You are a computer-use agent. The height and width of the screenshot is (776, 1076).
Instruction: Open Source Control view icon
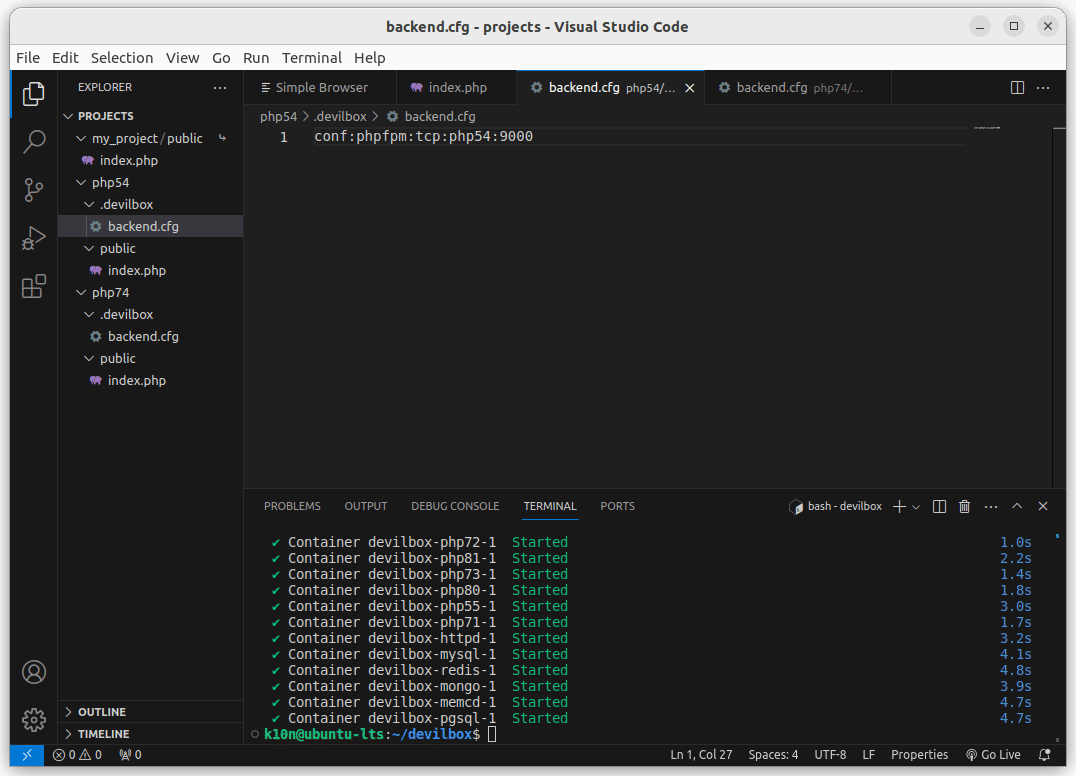point(34,189)
